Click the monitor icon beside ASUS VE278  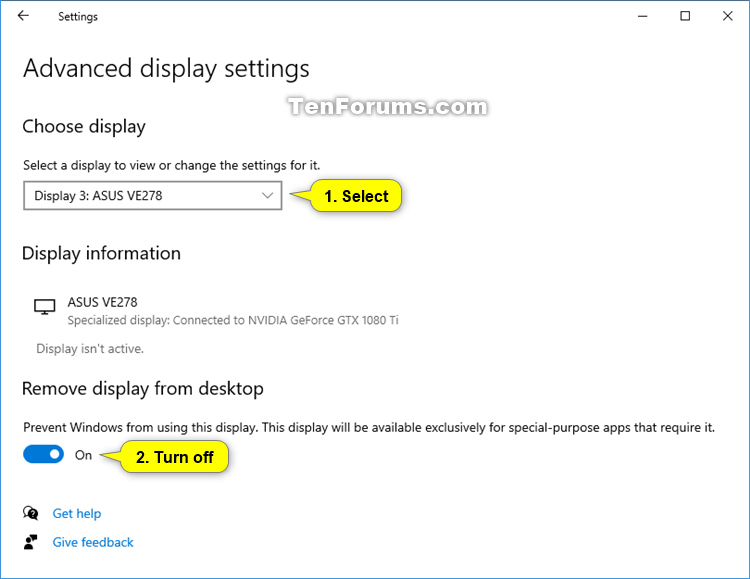[44, 307]
